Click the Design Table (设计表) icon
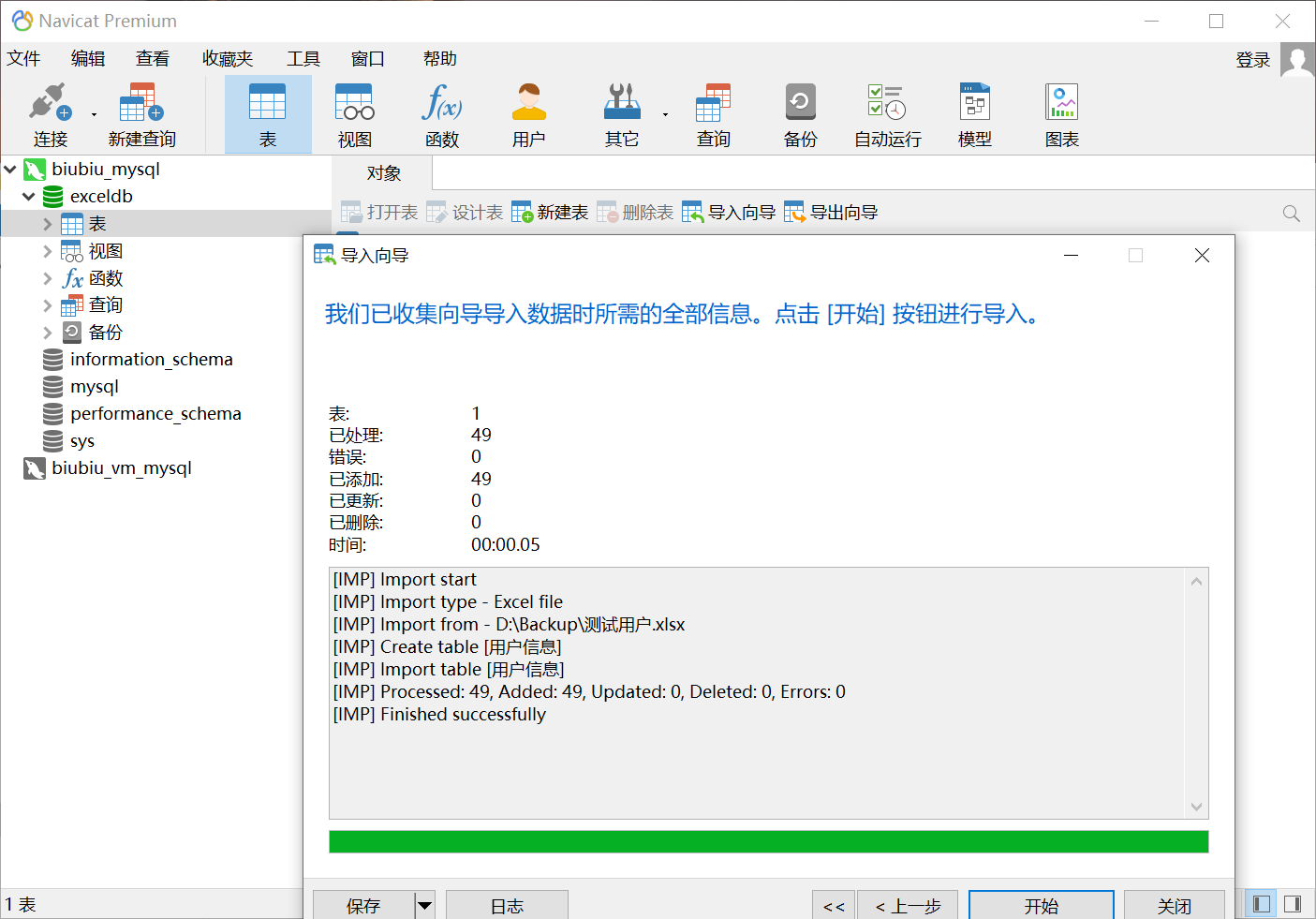The height and width of the screenshot is (919, 1316). coord(465,213)
